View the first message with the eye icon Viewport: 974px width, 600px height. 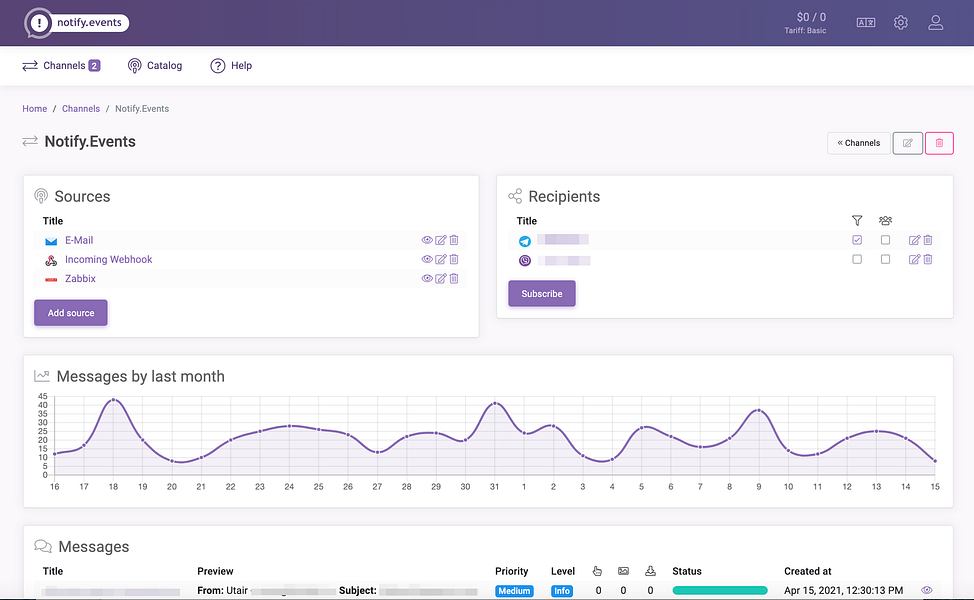[x=928, y=591]
